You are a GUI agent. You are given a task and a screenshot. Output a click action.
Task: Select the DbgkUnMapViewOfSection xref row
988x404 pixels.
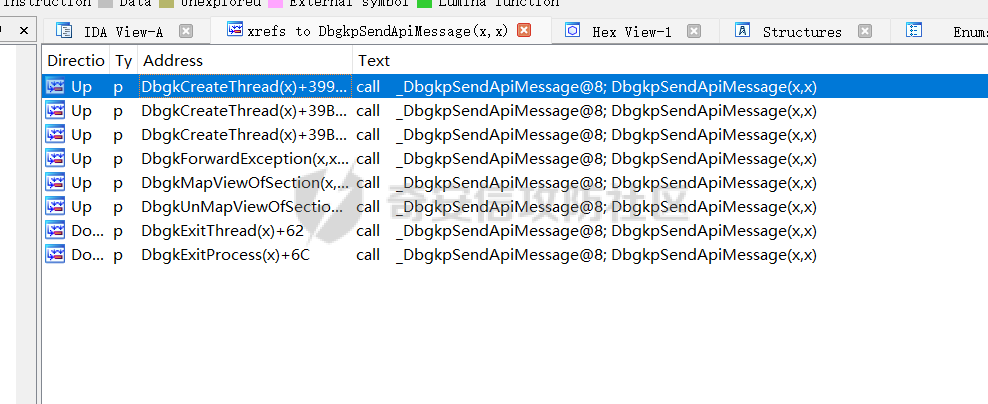click(245, 206)
